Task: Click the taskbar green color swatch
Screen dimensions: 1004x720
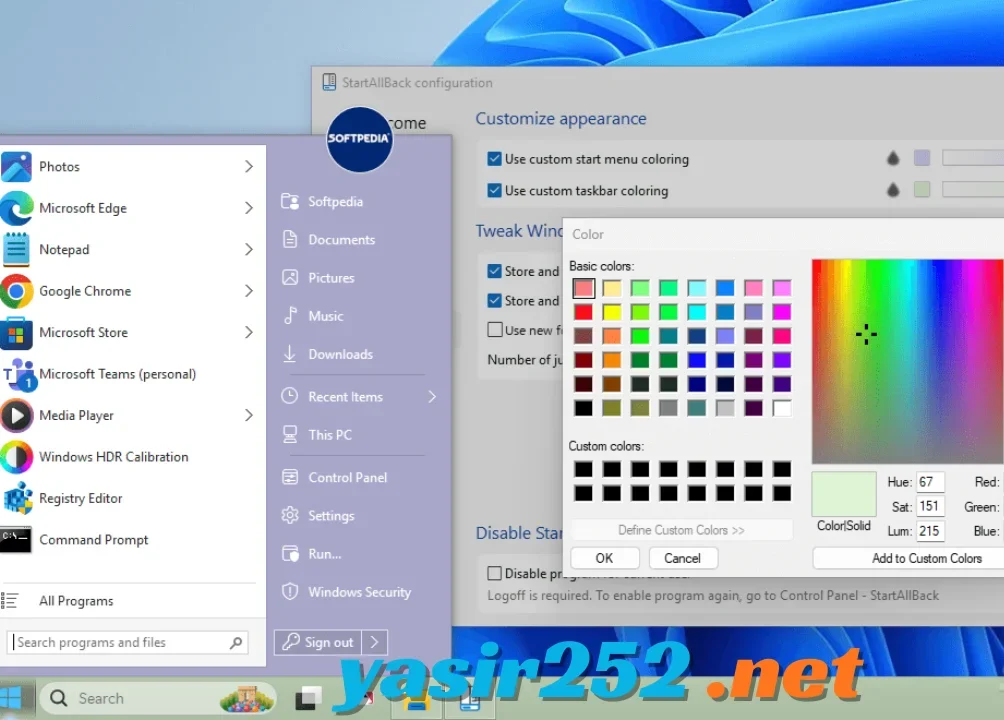Action: (x=922, y=190)
